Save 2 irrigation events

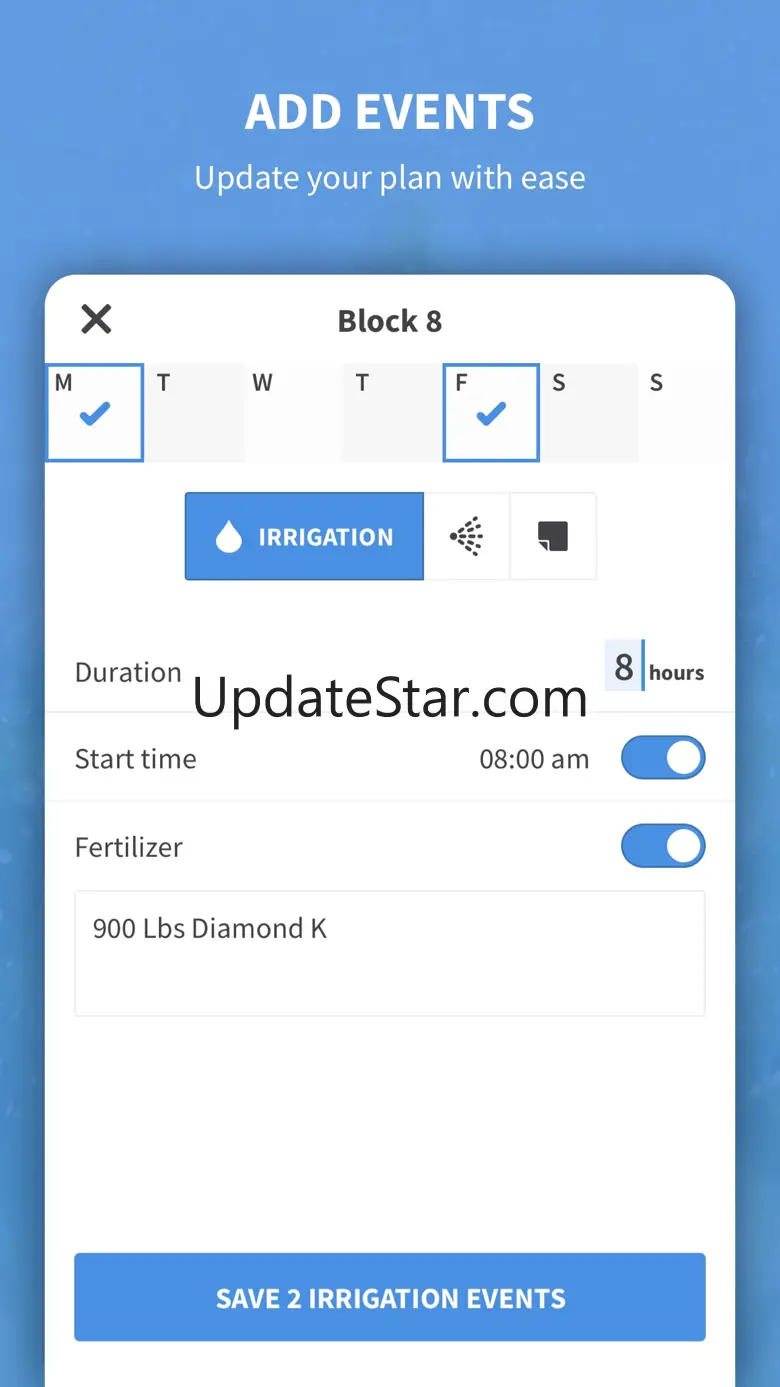(390, 1297)
